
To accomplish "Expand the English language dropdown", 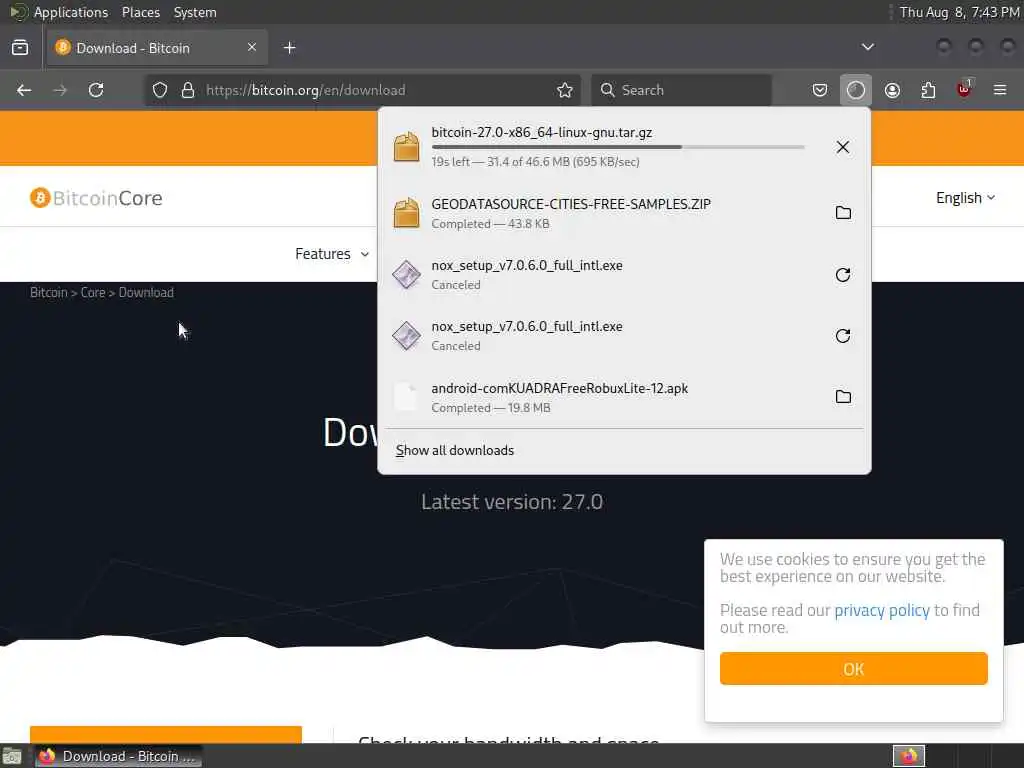I will [x=965, y=198].
